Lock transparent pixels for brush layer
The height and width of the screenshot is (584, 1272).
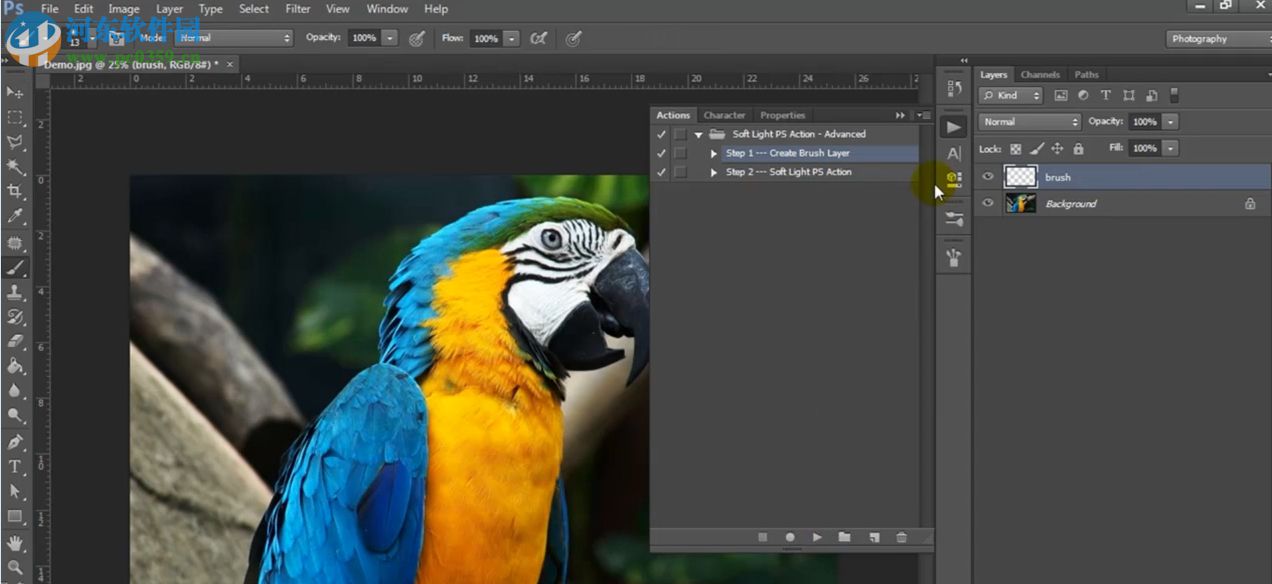[x=1016, y=149]
